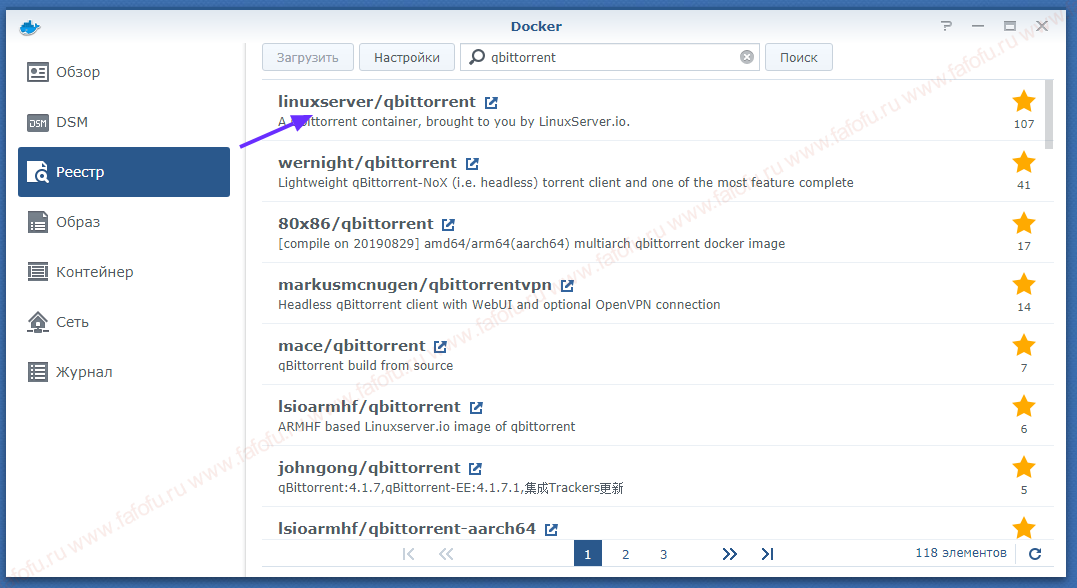Viewport: 1077px width, 588px height.
Task: Select the 80x86/qbittorrent image name
Action: point(356,224)
